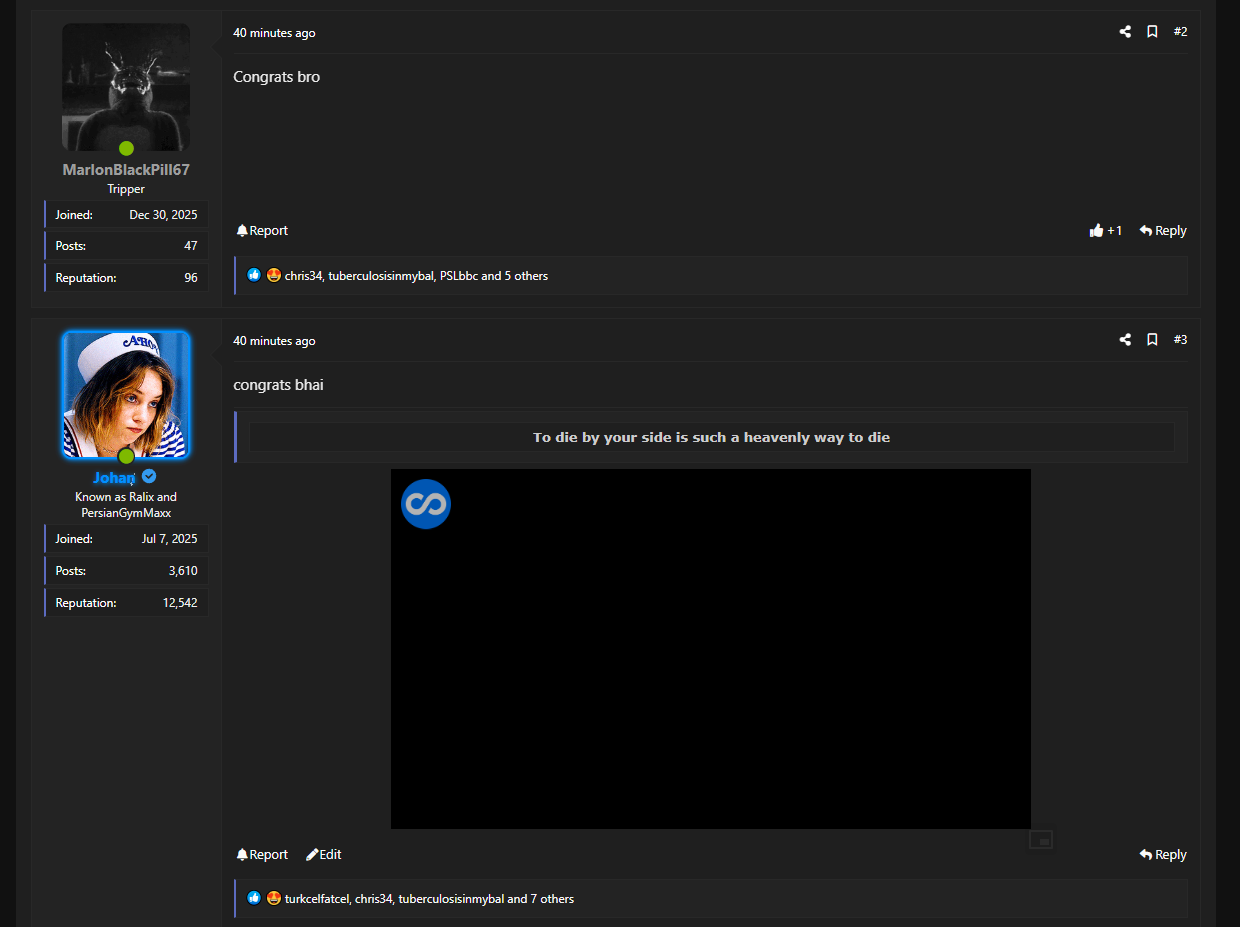The height and width of the screenshot is (927, 1240).
Task: Click share icon on post #2
Action: (1125, 32)
